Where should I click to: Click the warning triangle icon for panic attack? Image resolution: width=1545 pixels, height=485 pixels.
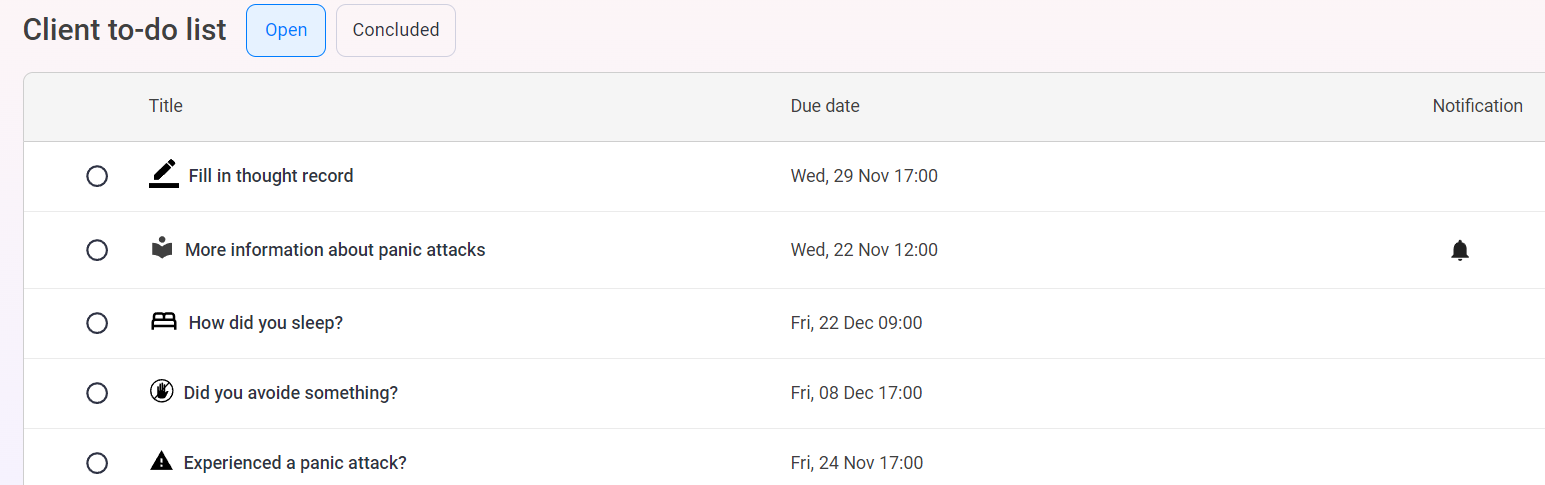(x=161, y=461)
